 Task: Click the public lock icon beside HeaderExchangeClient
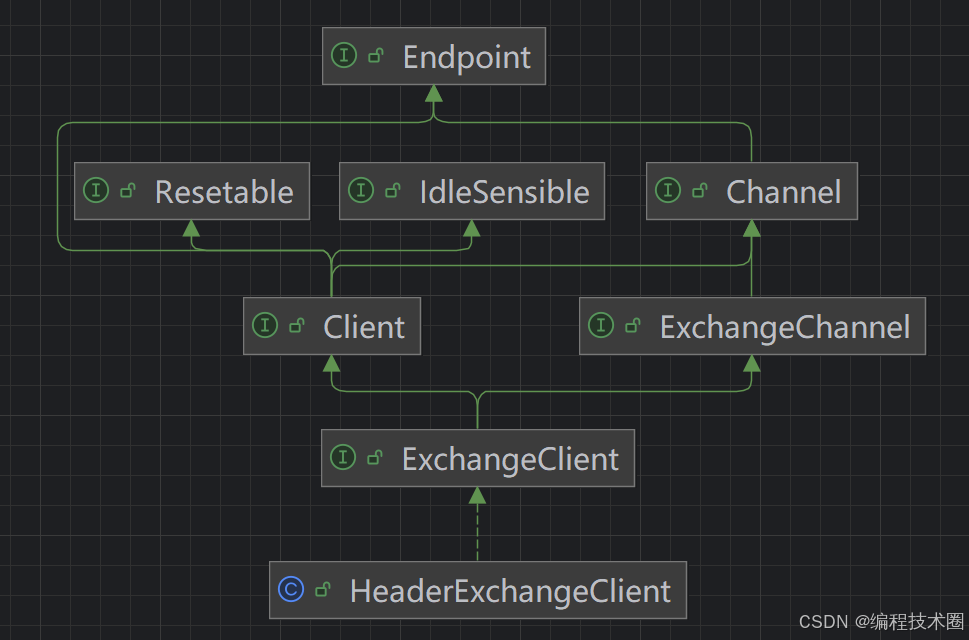pyautogui.click(x=323, y=590)
